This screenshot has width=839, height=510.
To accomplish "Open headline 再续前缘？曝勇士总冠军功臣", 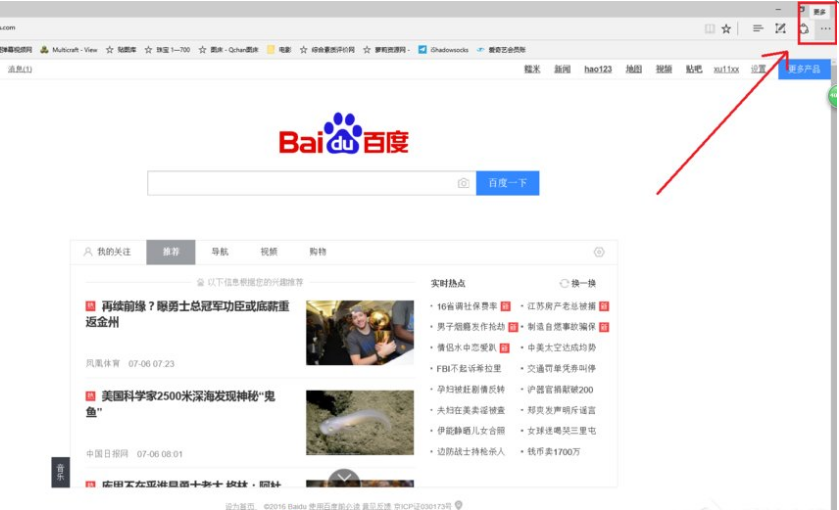I will 187,314.
